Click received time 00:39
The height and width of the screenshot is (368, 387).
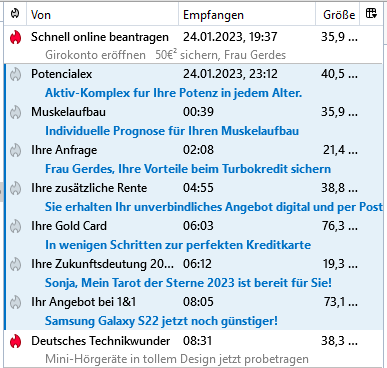click(x=198, y=112)
